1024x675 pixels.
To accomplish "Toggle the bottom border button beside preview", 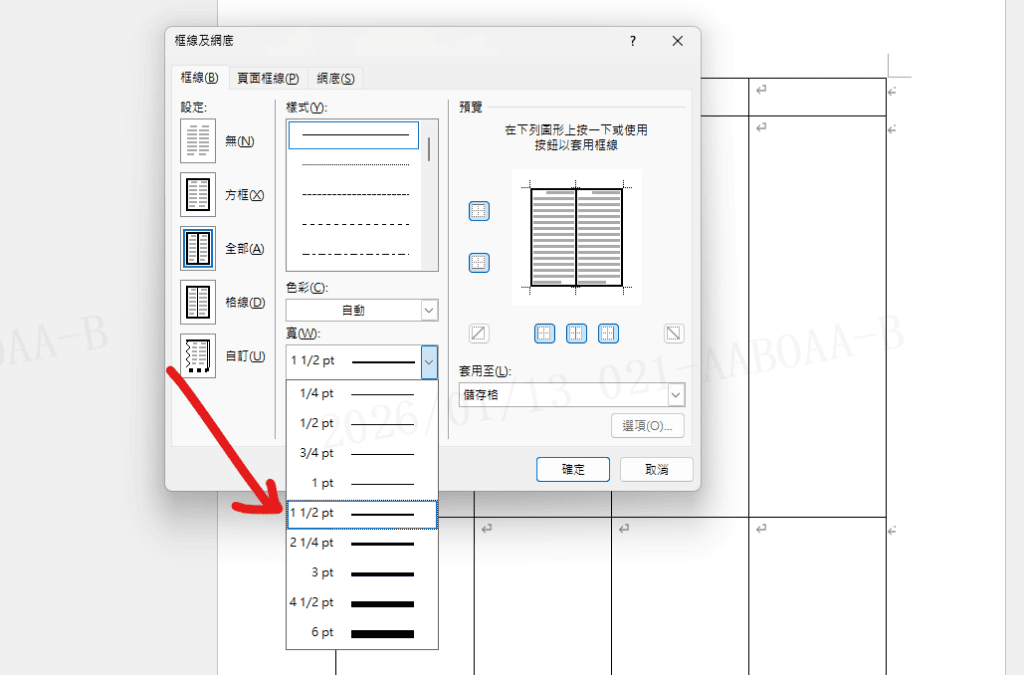I will click(x=479, y=263).
